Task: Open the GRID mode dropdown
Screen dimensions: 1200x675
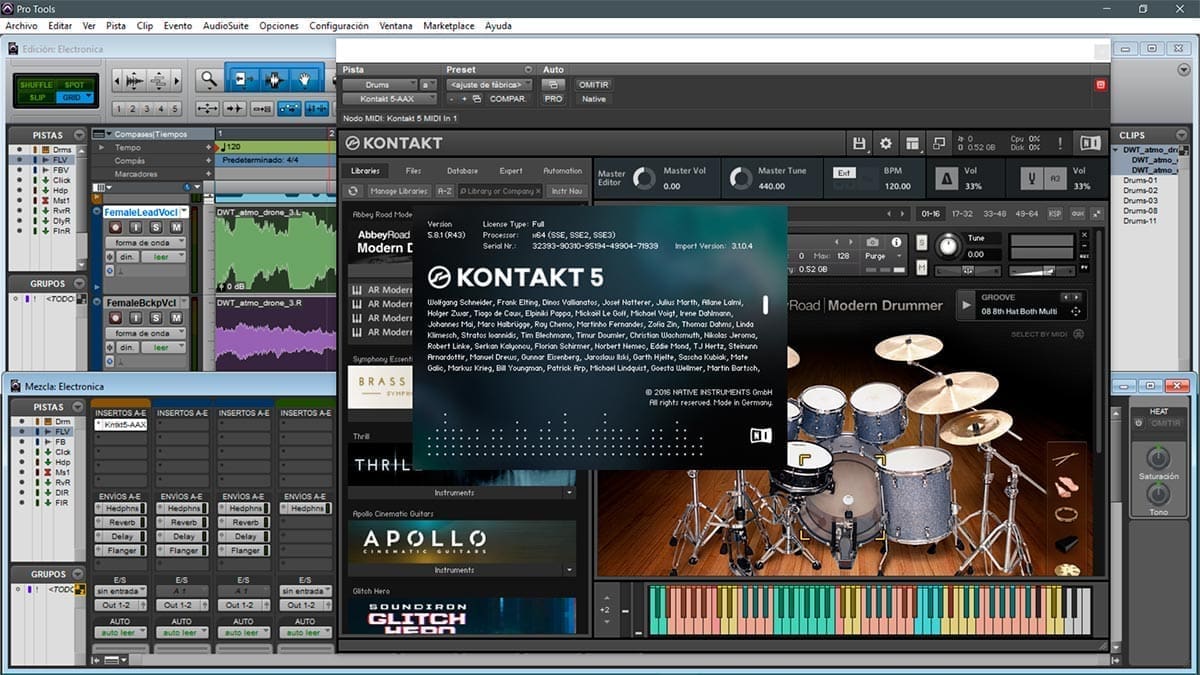Action: tap(76, 97)
